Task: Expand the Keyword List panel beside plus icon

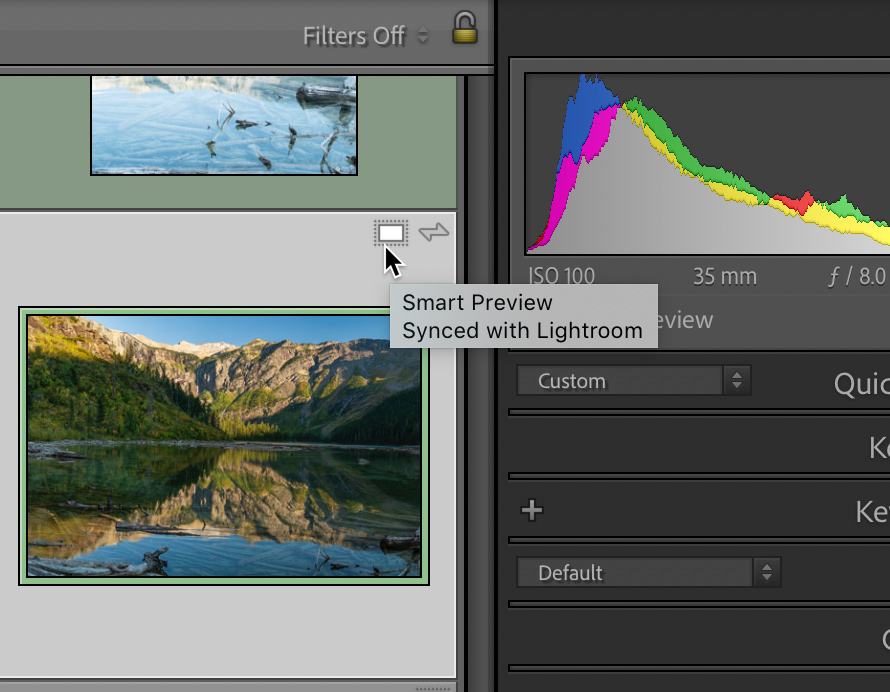Action: [871, 511]
